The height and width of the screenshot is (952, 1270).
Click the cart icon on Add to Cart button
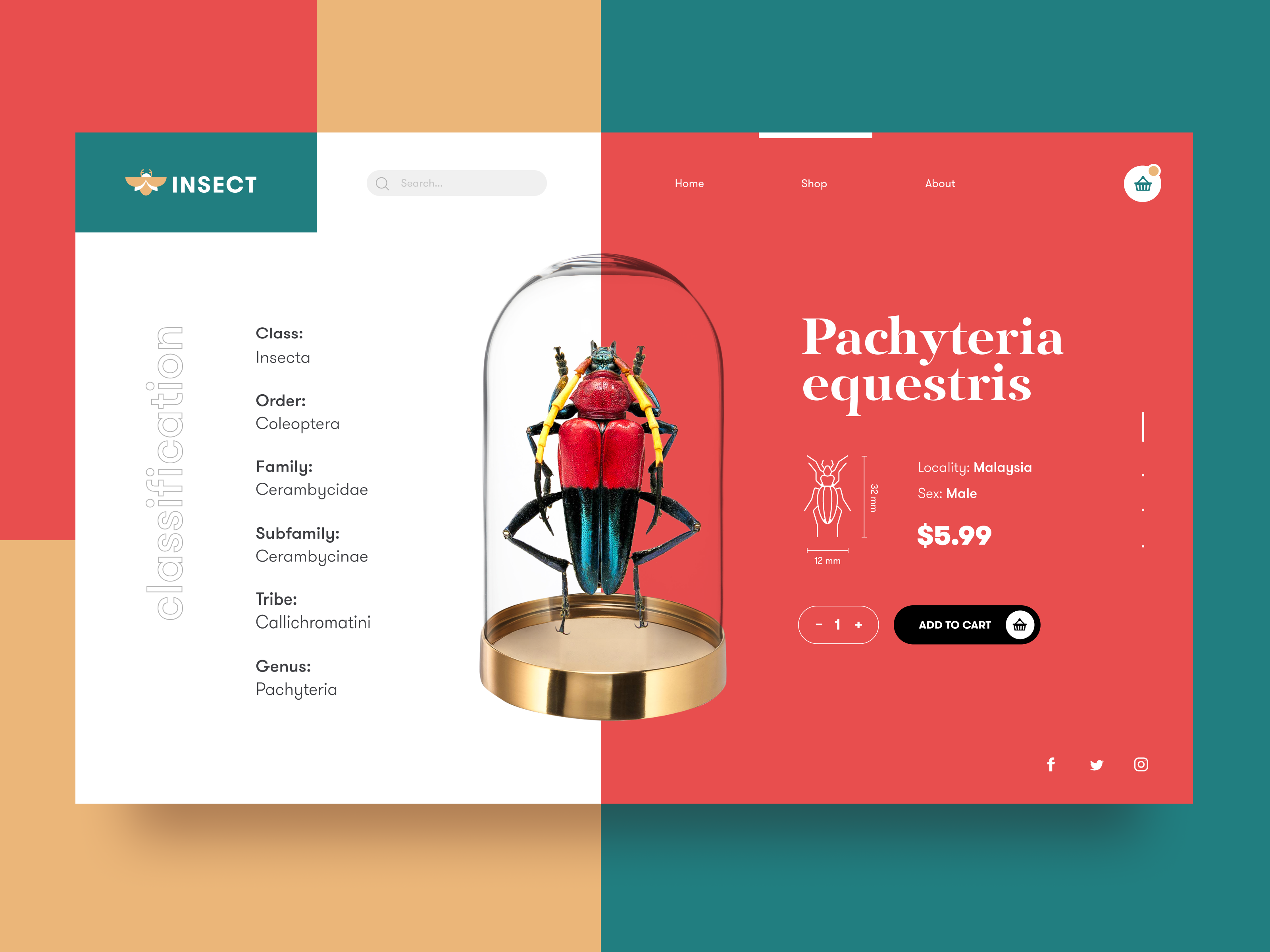[x=1020, y=626]
